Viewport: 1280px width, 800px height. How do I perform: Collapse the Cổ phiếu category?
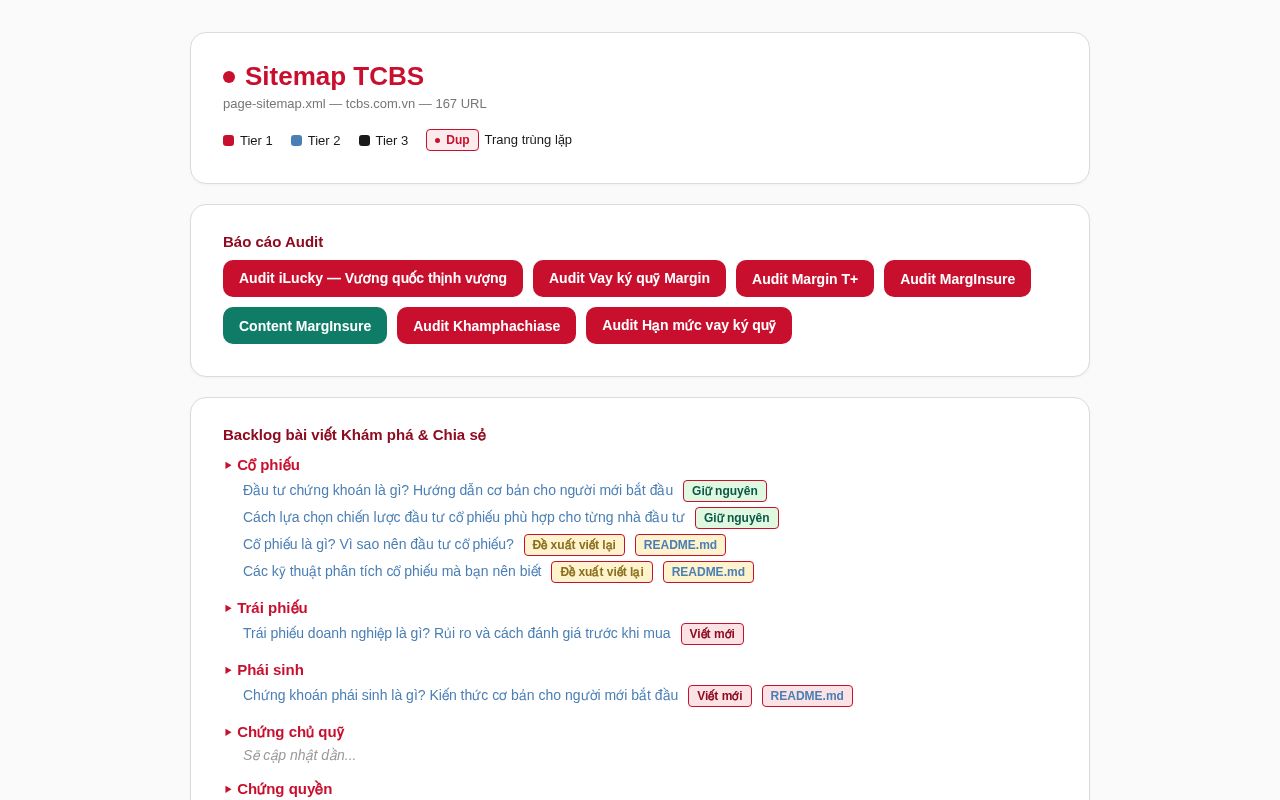pyautogui.click(x=262, y=465)
